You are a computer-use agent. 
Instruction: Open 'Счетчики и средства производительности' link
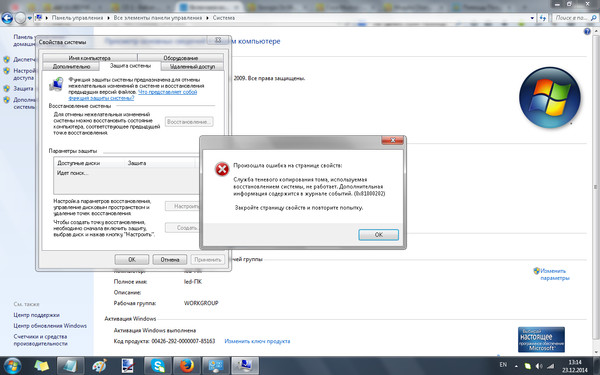(x=40, y=340)
